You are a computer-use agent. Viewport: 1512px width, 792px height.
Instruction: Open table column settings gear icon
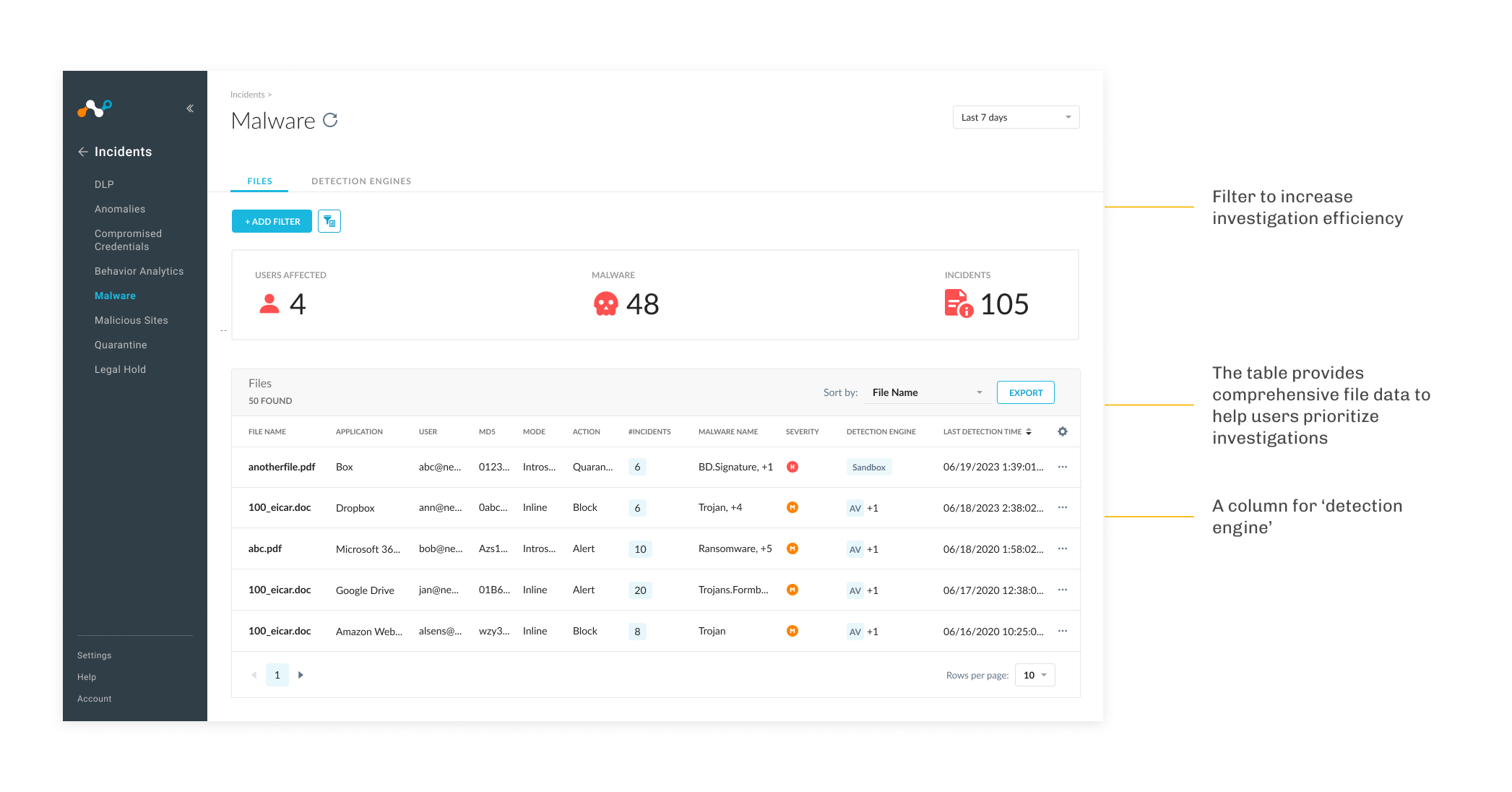1063,431
